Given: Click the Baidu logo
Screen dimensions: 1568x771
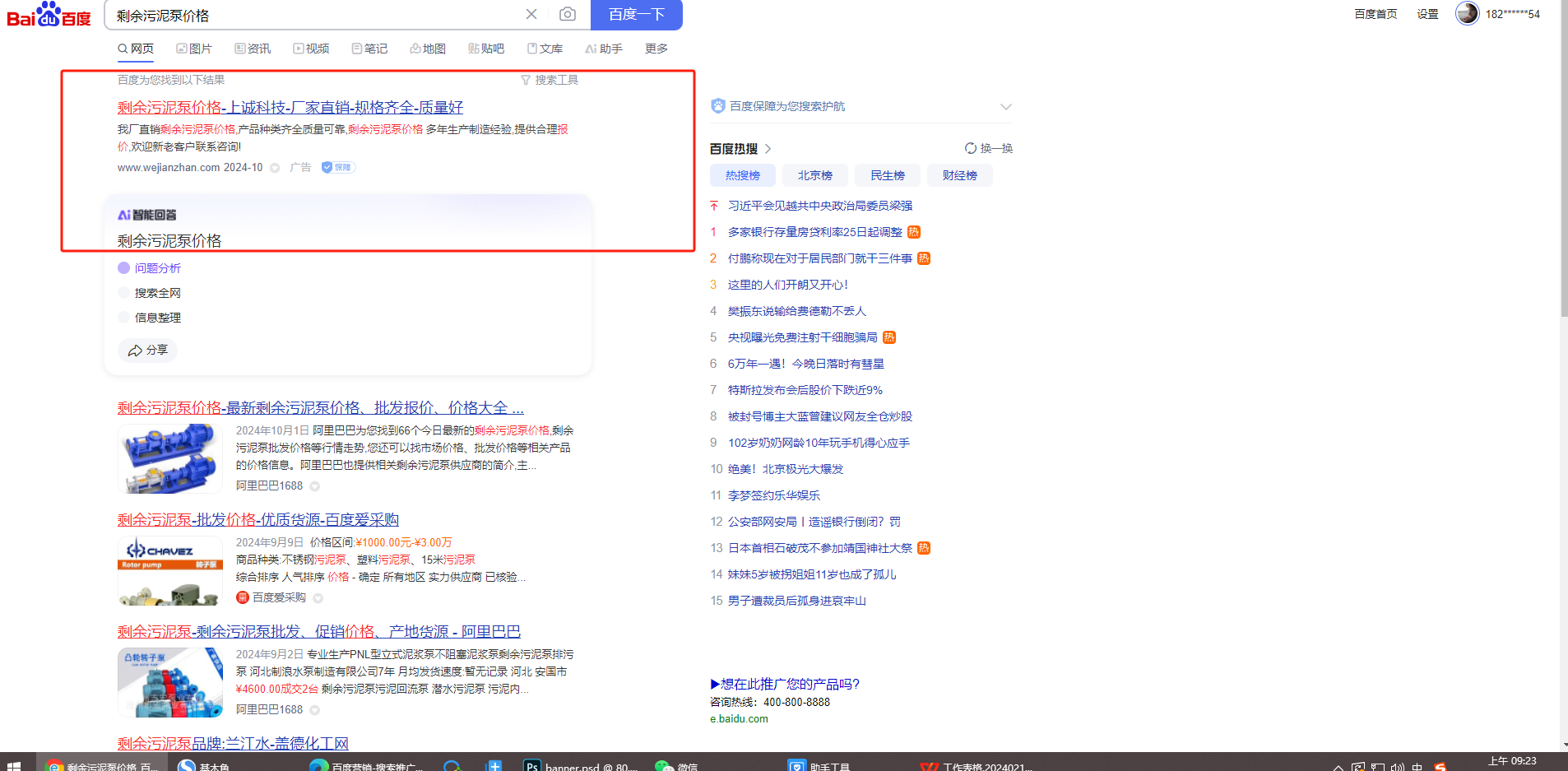Looking at the screenshot, I should (x=49, y=15).
